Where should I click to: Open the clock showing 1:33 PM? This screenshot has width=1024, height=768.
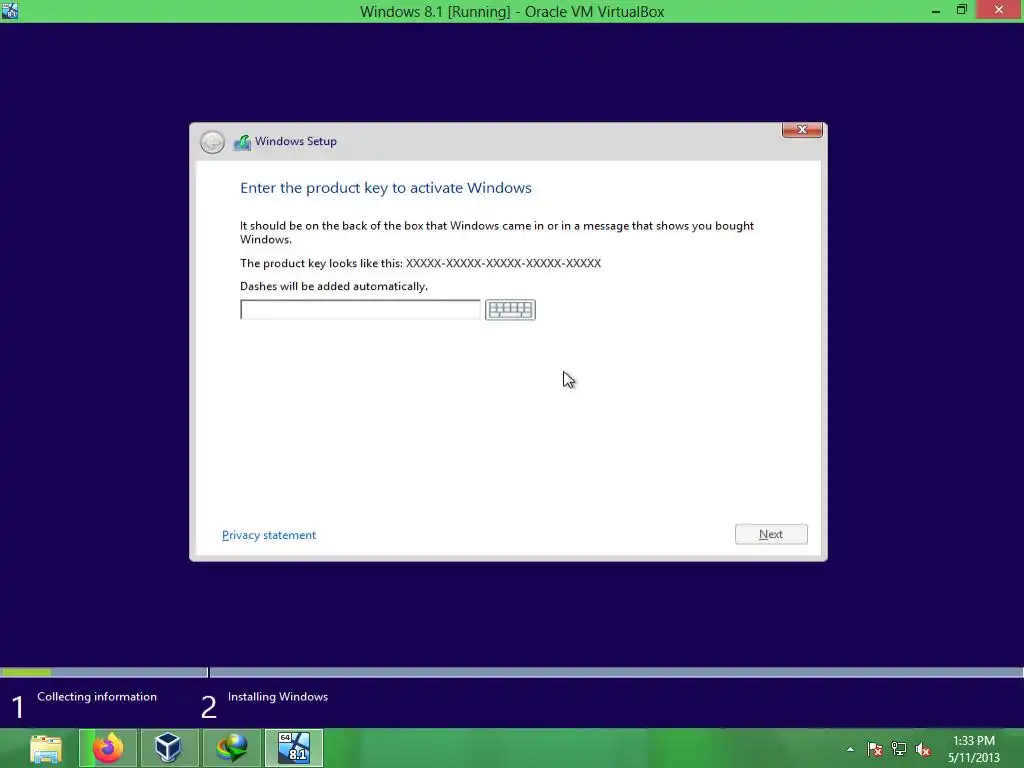point(974,749)
